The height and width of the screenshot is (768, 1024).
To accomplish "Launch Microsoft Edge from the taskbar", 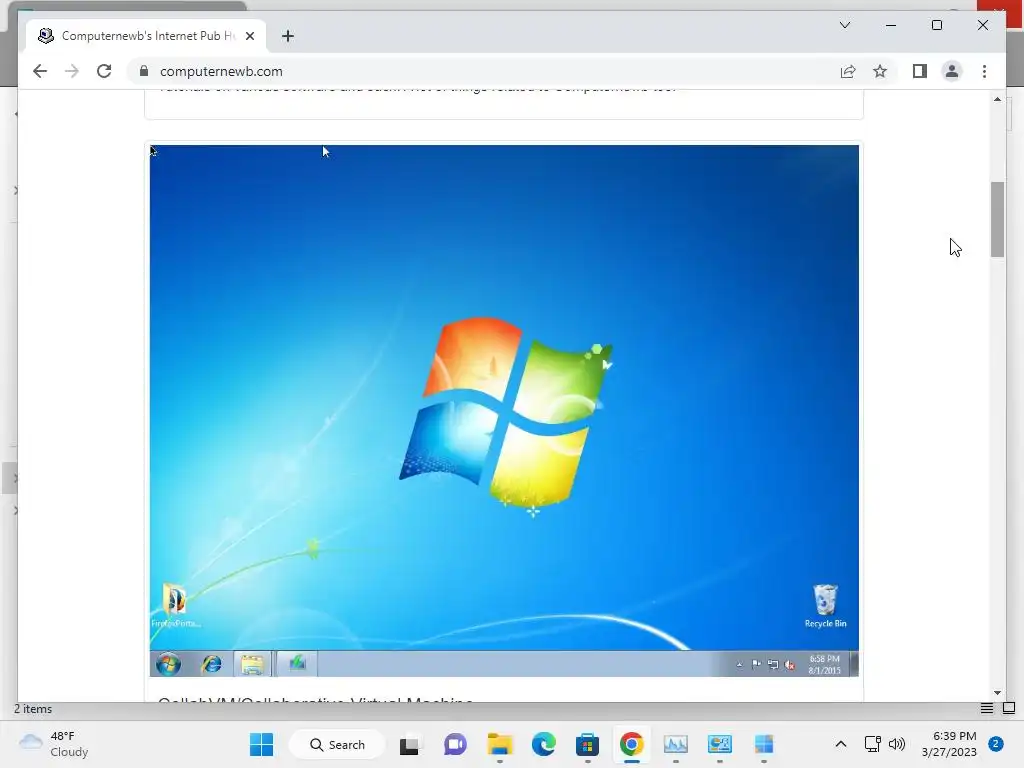I will point(543,744).
